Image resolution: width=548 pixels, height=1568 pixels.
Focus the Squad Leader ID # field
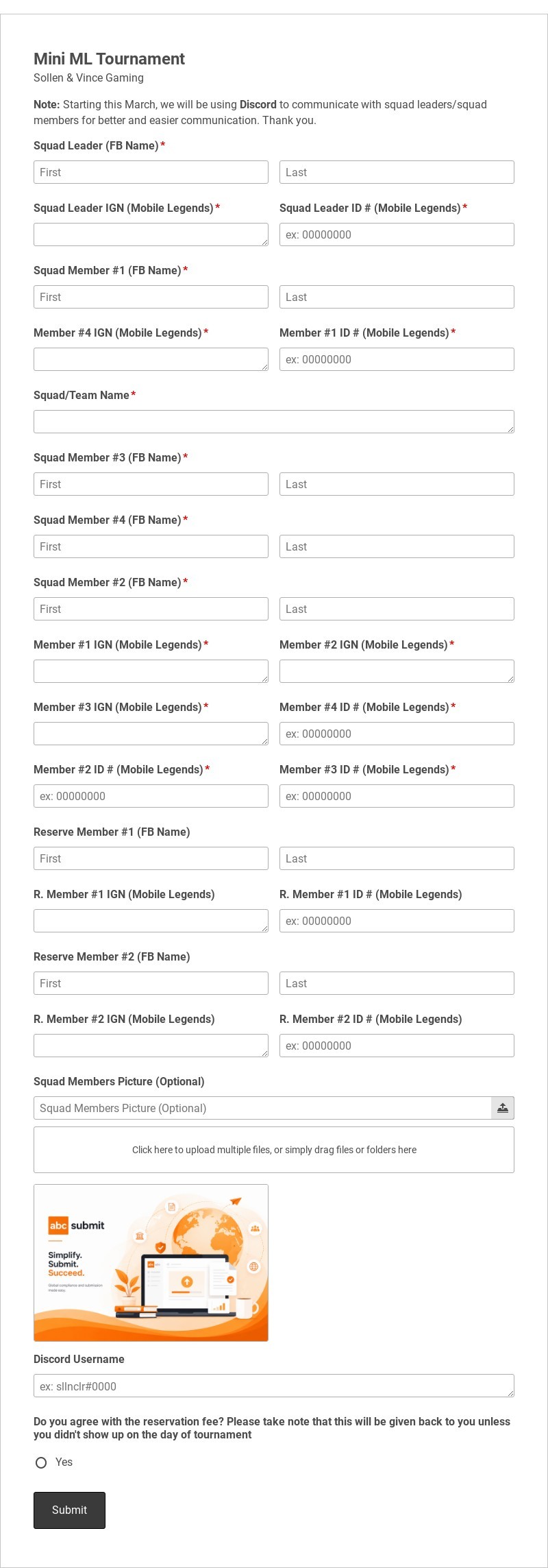click(397, 234)
